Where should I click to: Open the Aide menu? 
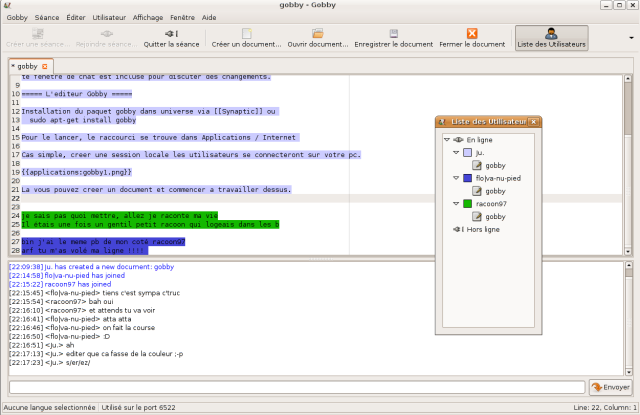click(209, 18)
